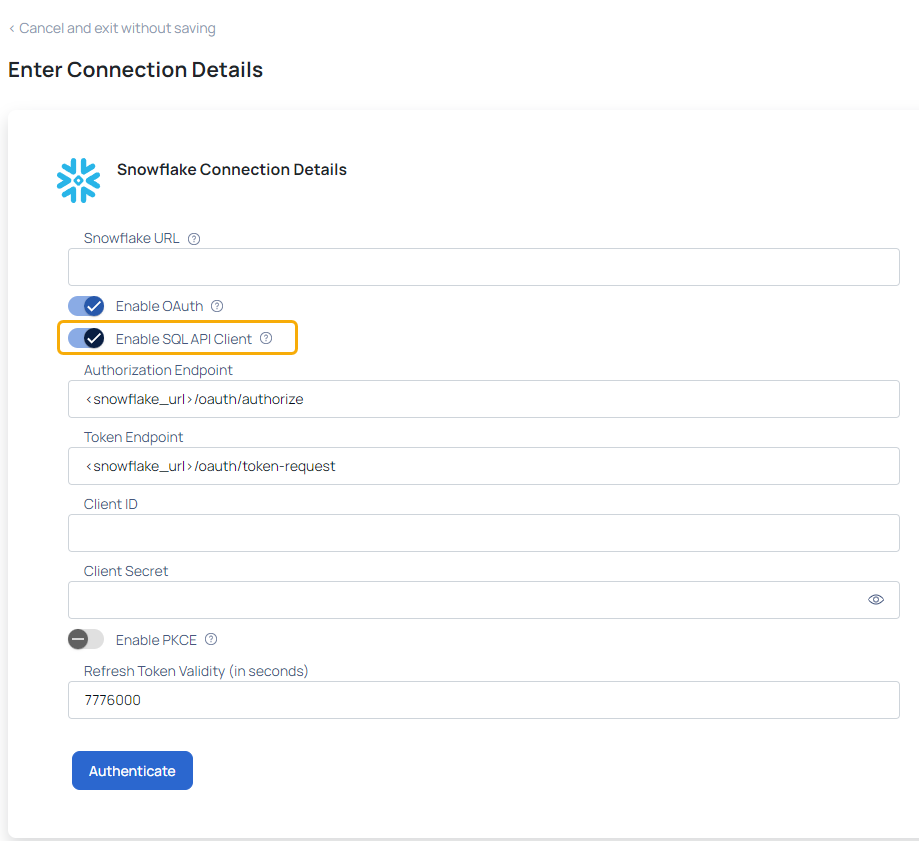The height and width of the screenshot is (841, 919).
Task: Select the Token Endpoint text field
Action: pyautogui.click(x=484, y=466)
